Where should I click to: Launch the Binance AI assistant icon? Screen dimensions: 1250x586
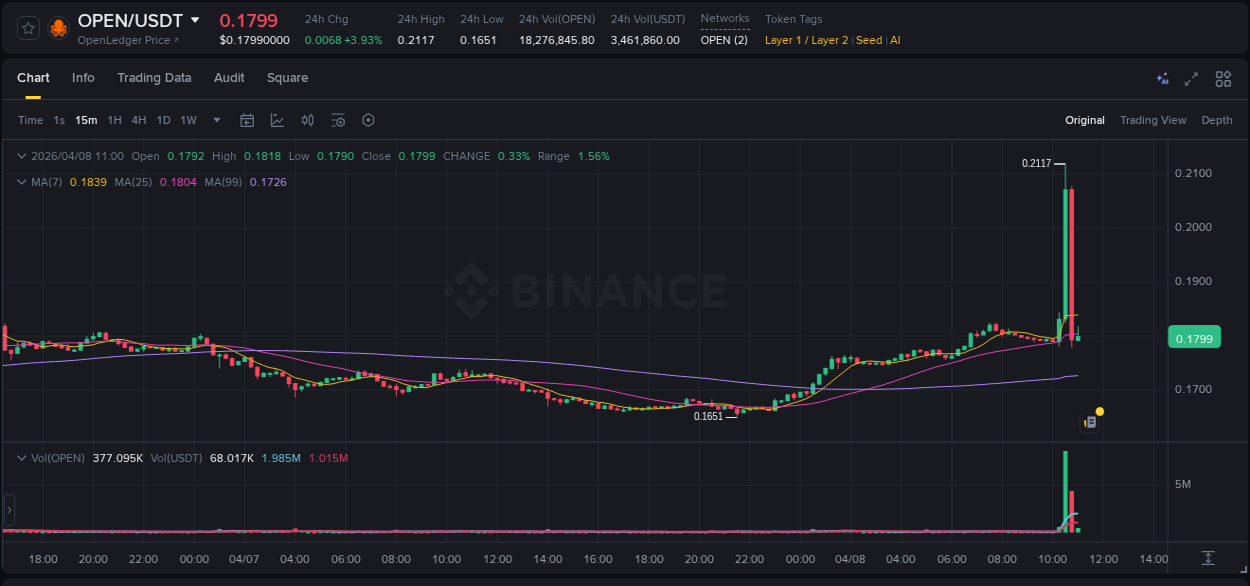(1162, 78)
